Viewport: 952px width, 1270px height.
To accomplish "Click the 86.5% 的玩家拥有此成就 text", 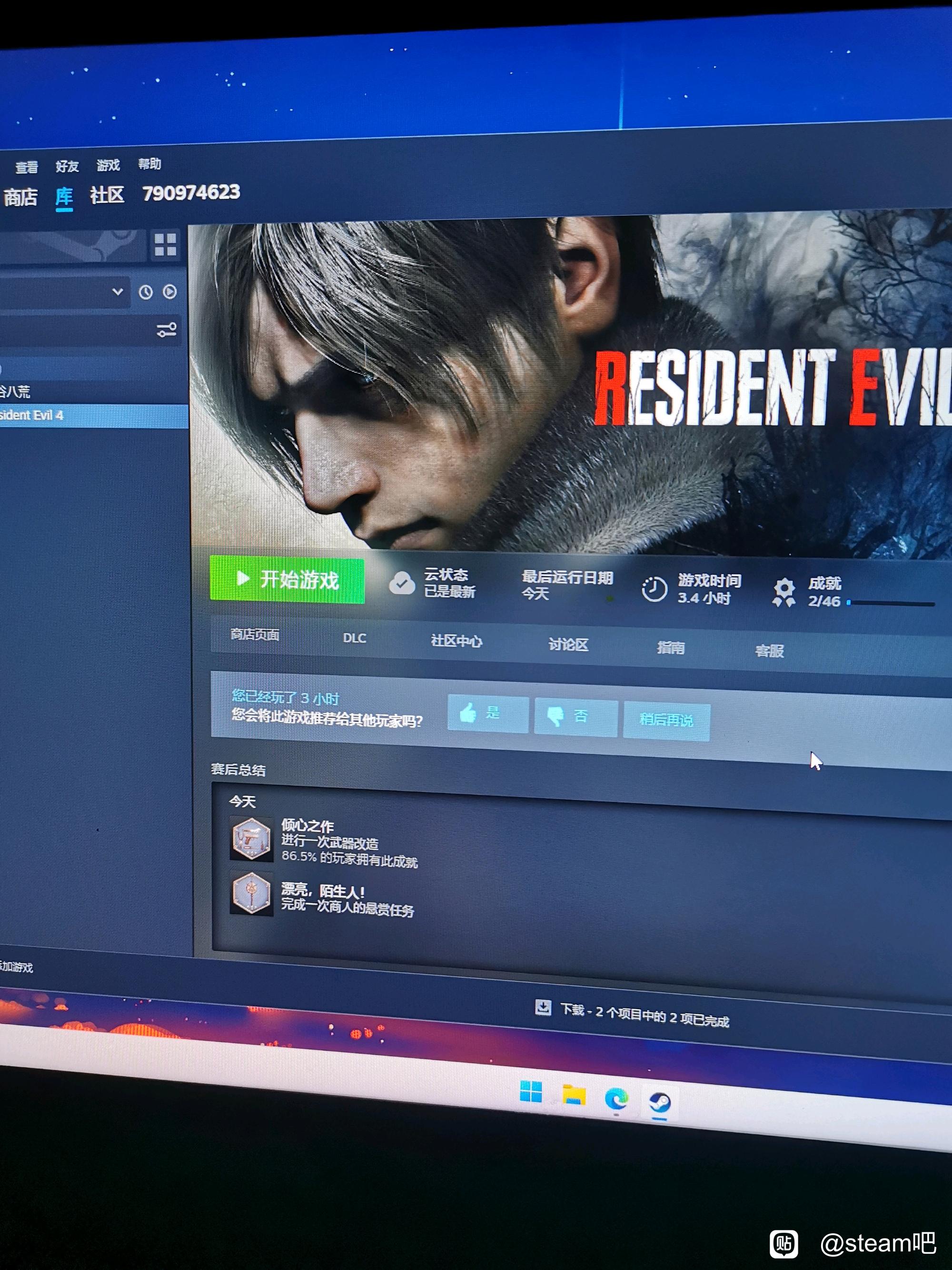I will [349, 859].
